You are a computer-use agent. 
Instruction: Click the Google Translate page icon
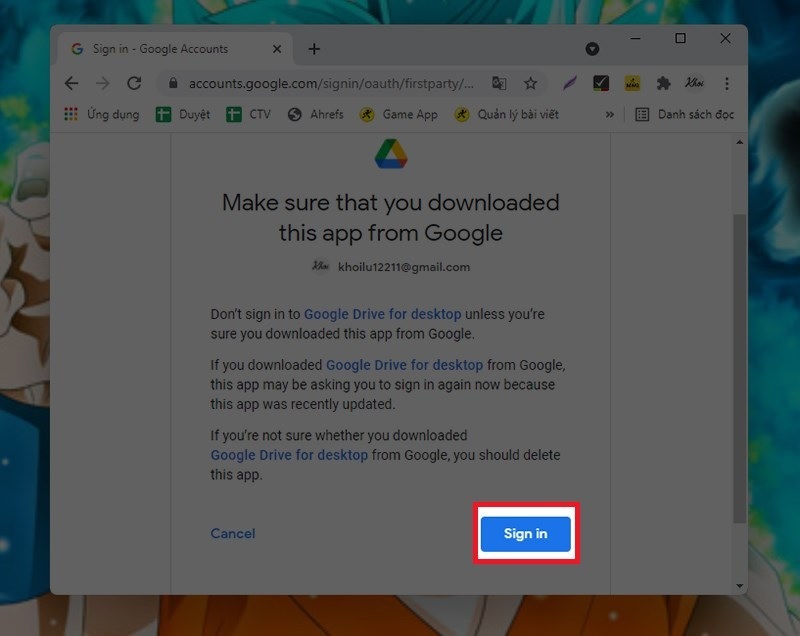coord(499,83)
